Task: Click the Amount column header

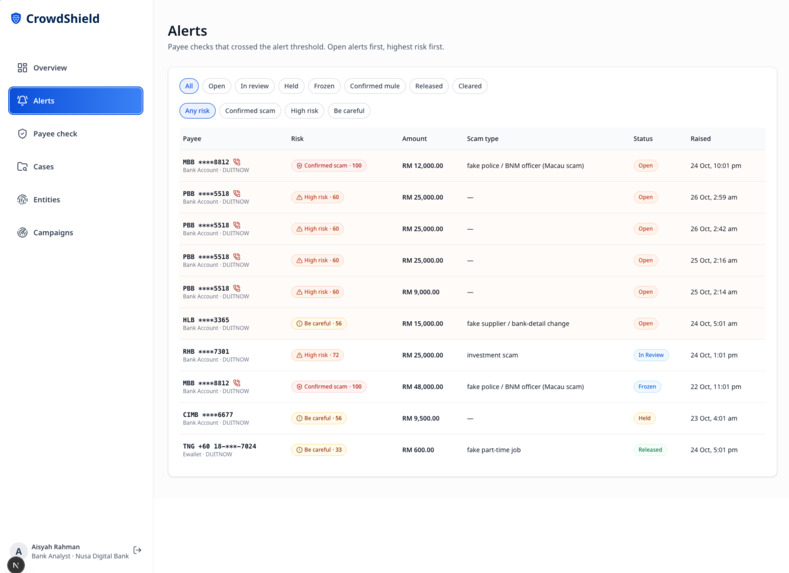Action: click(x=415, y=139)
